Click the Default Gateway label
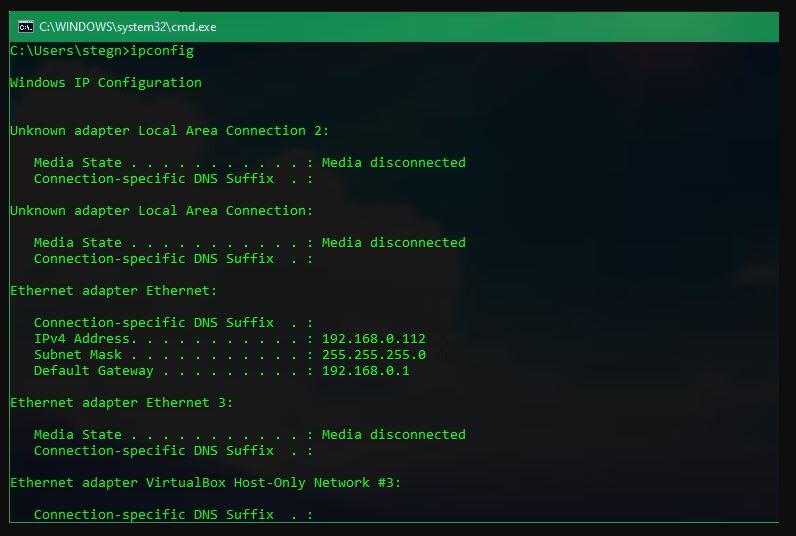The width and height of the screenshot is (796, 536). (x=93, y=371)
